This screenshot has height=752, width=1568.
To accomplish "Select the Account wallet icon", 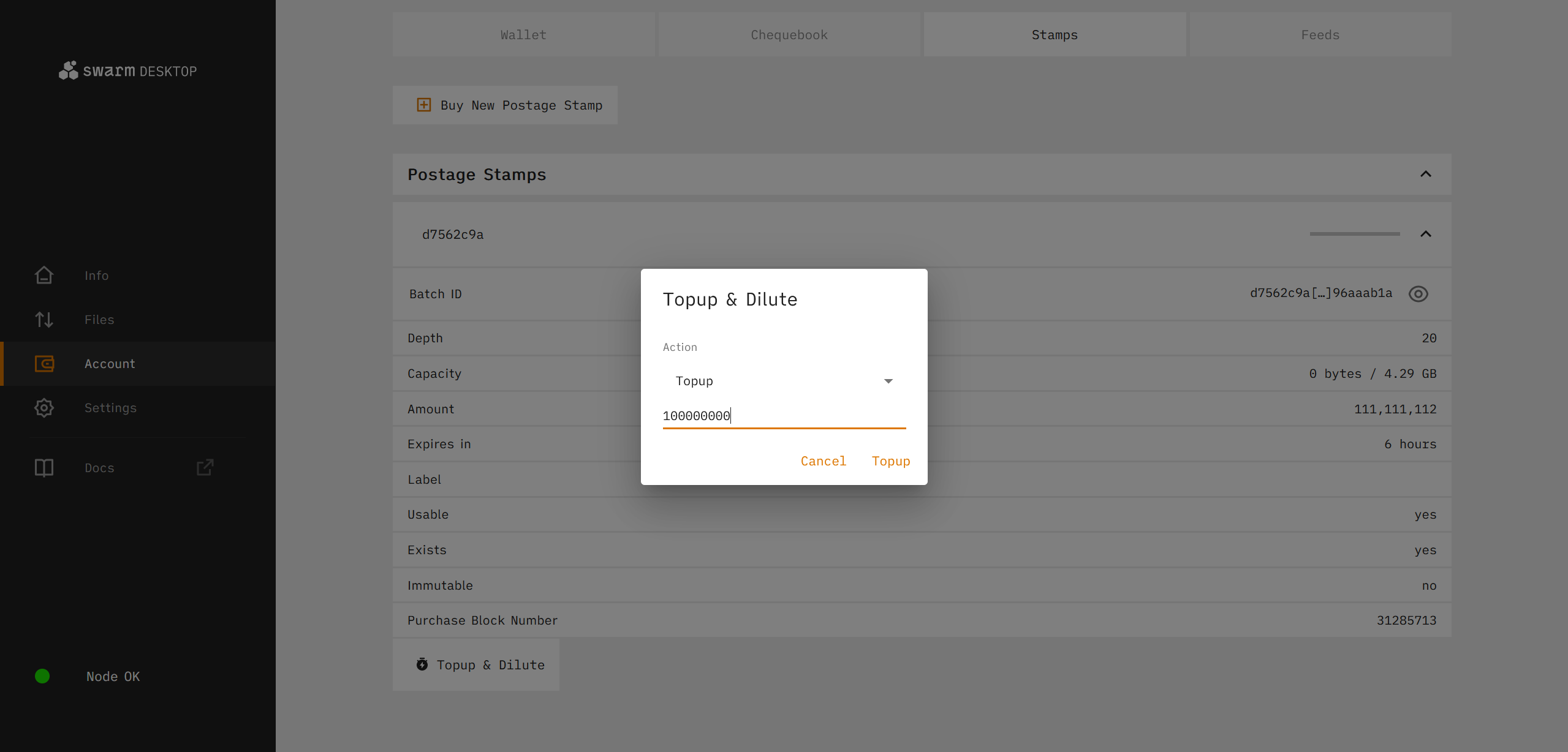I will click(44, 364).
